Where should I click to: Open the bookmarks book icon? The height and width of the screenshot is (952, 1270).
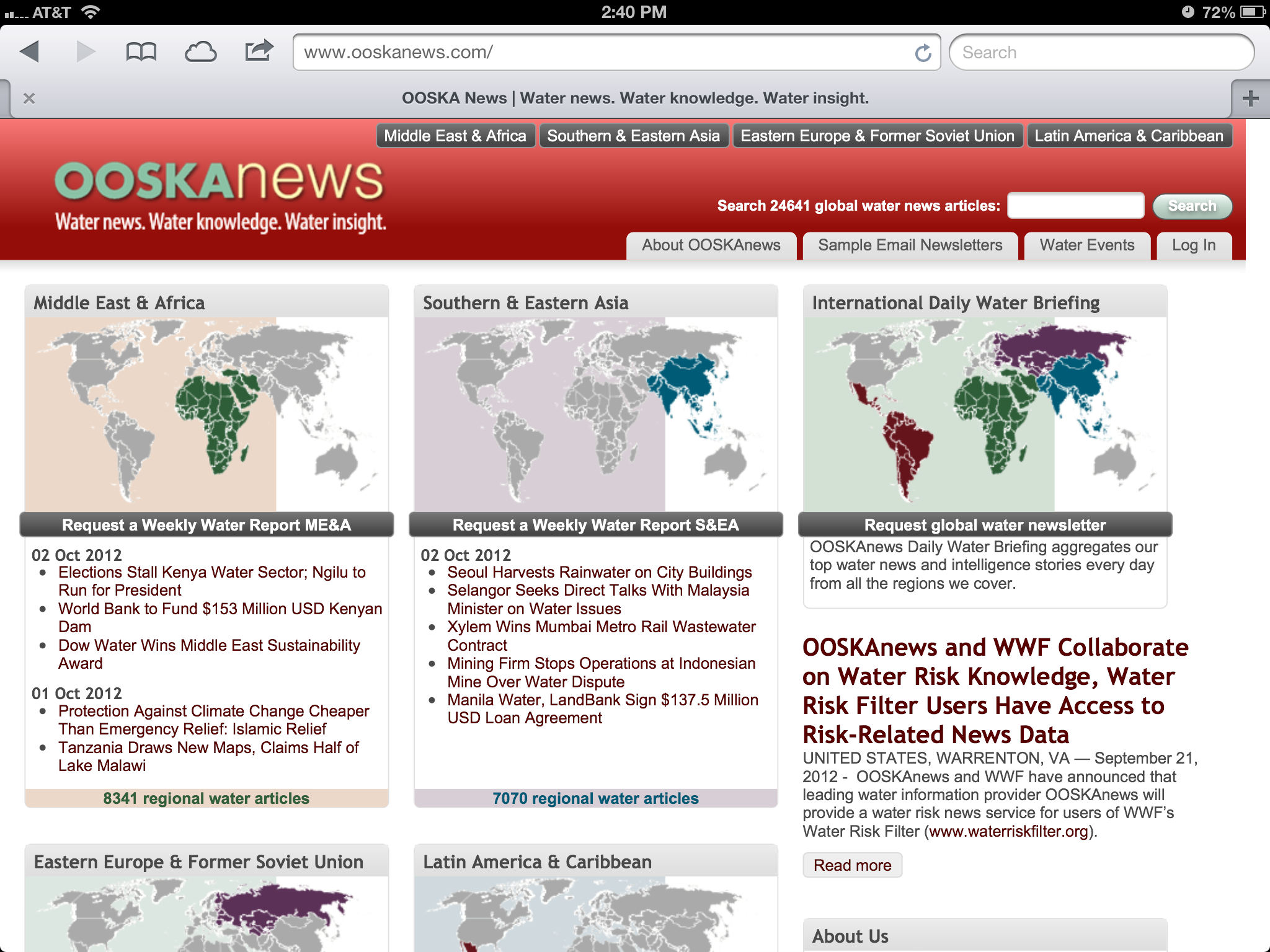coord(141,51)
